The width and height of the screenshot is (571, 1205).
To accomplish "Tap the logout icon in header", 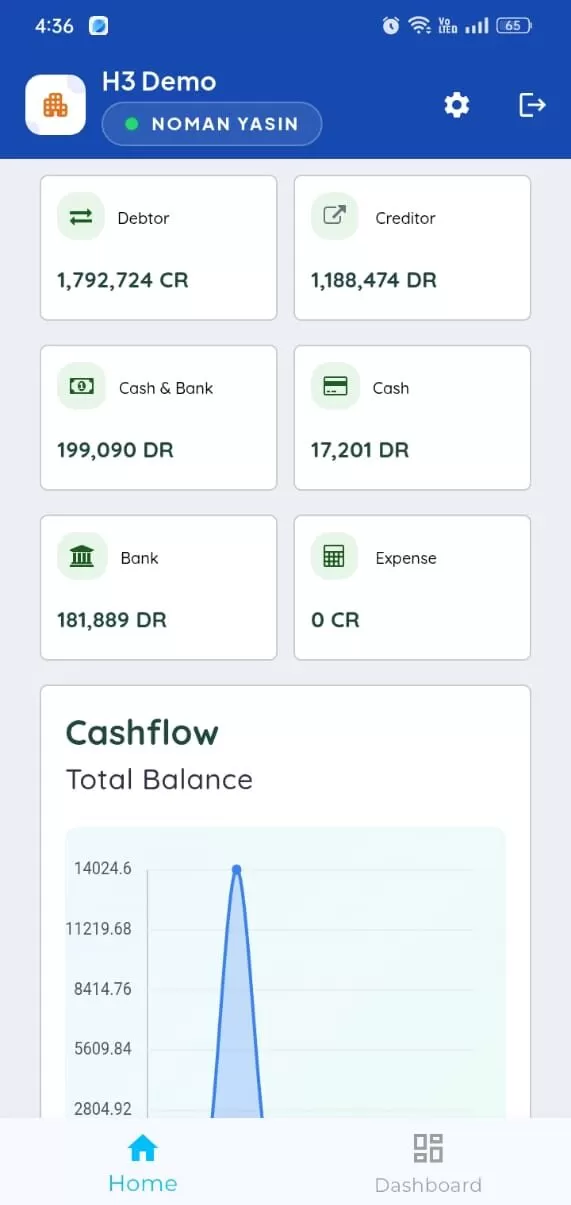I will (532, 104).
